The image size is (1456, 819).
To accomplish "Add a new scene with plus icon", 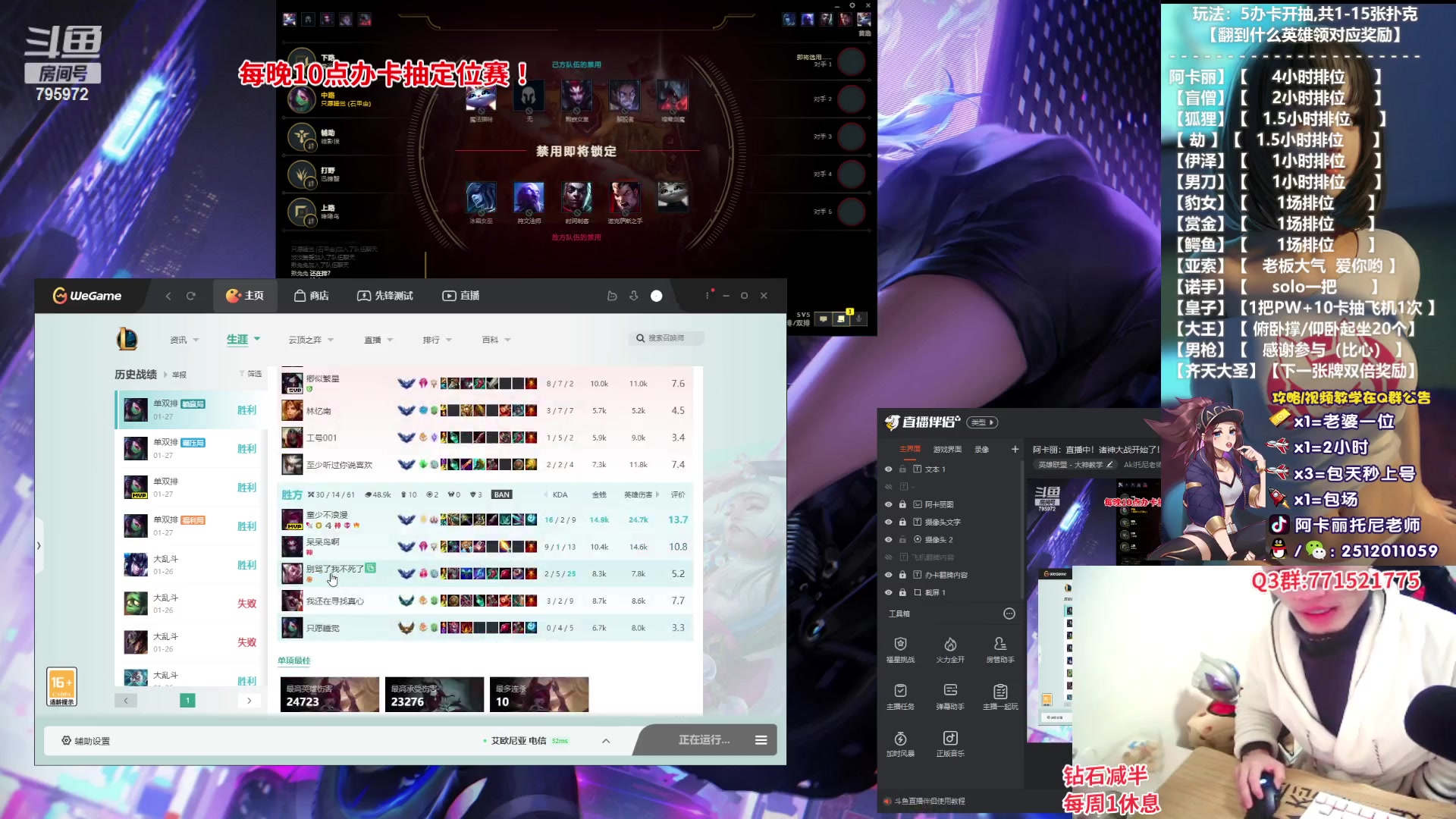I will pos(1015,449).
